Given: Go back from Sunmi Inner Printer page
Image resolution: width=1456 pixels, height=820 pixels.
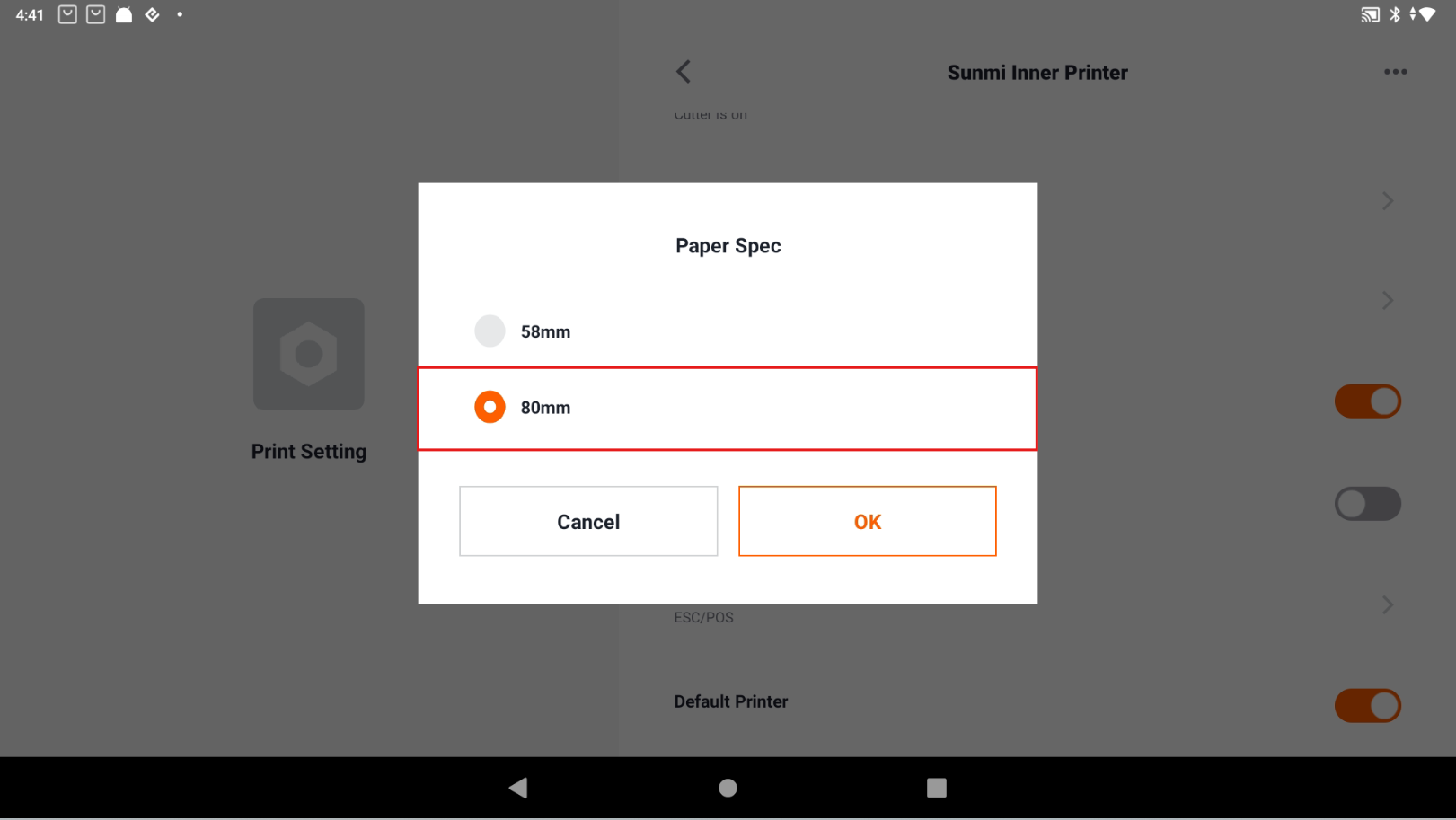Looking at the screenshot, I should coord(684,72).
